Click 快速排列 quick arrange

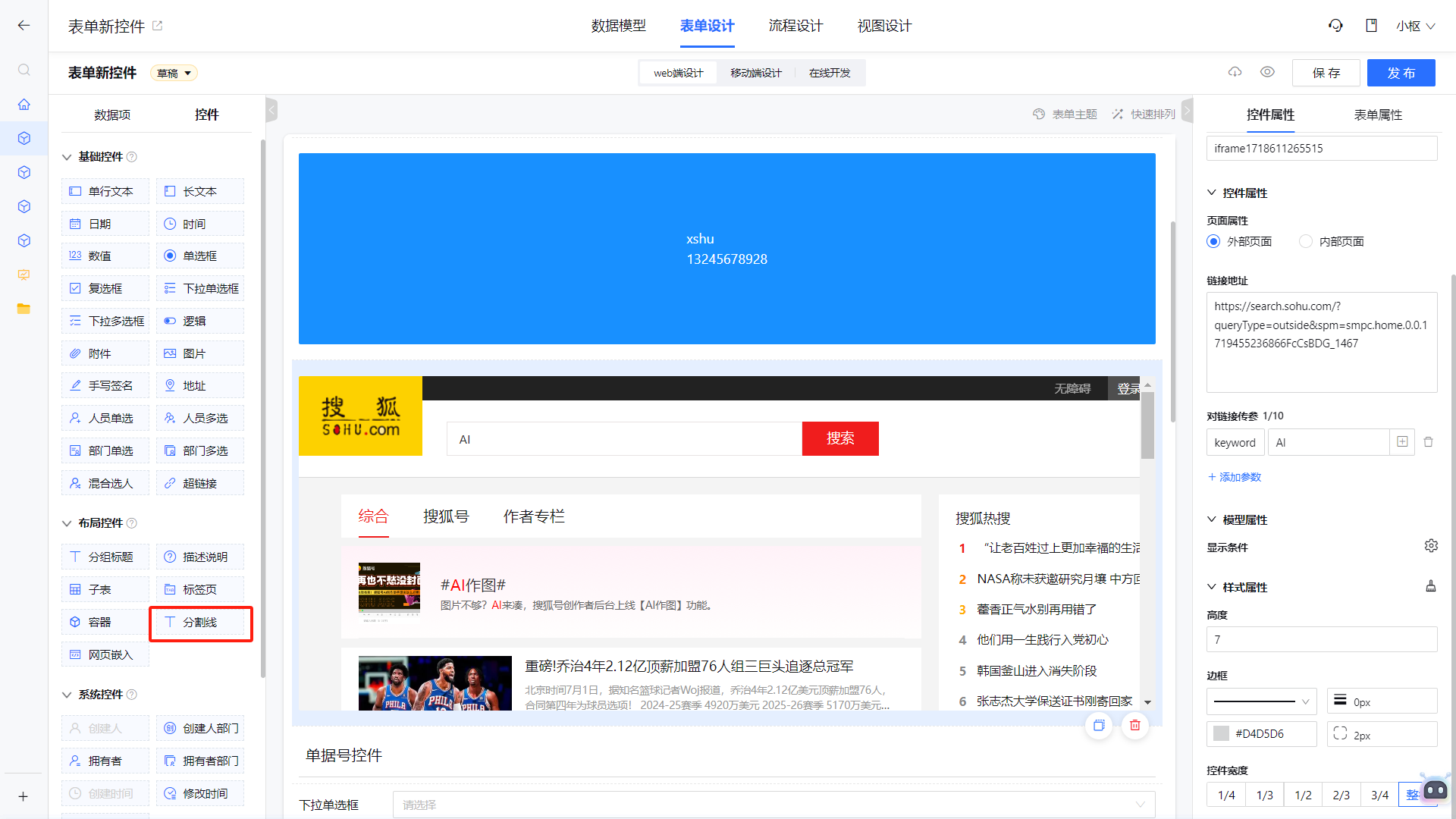point(1144,115)
